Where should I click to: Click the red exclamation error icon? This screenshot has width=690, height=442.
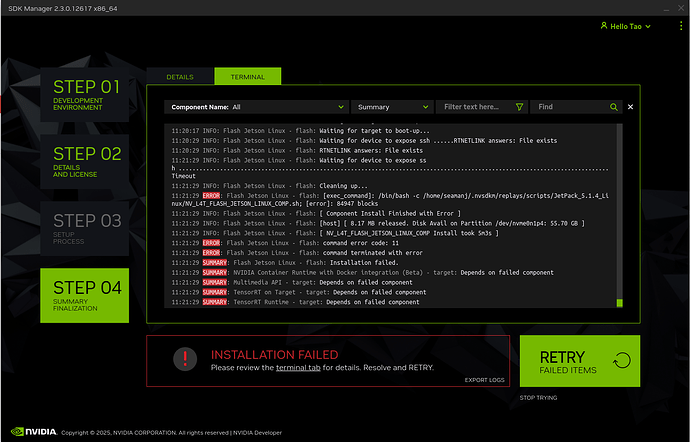coord(185,359)
